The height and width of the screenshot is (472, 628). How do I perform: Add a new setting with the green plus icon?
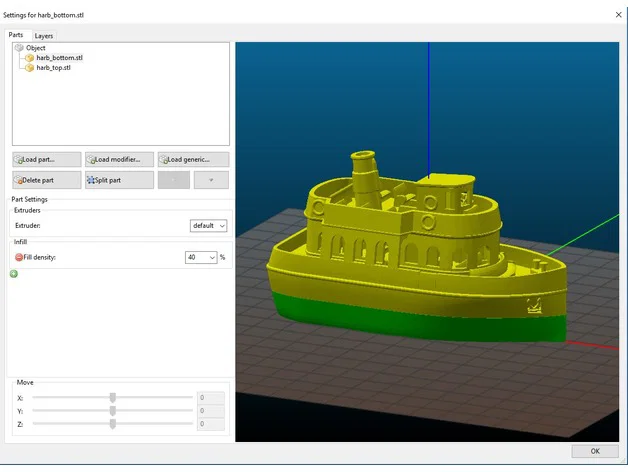[14, 274]
